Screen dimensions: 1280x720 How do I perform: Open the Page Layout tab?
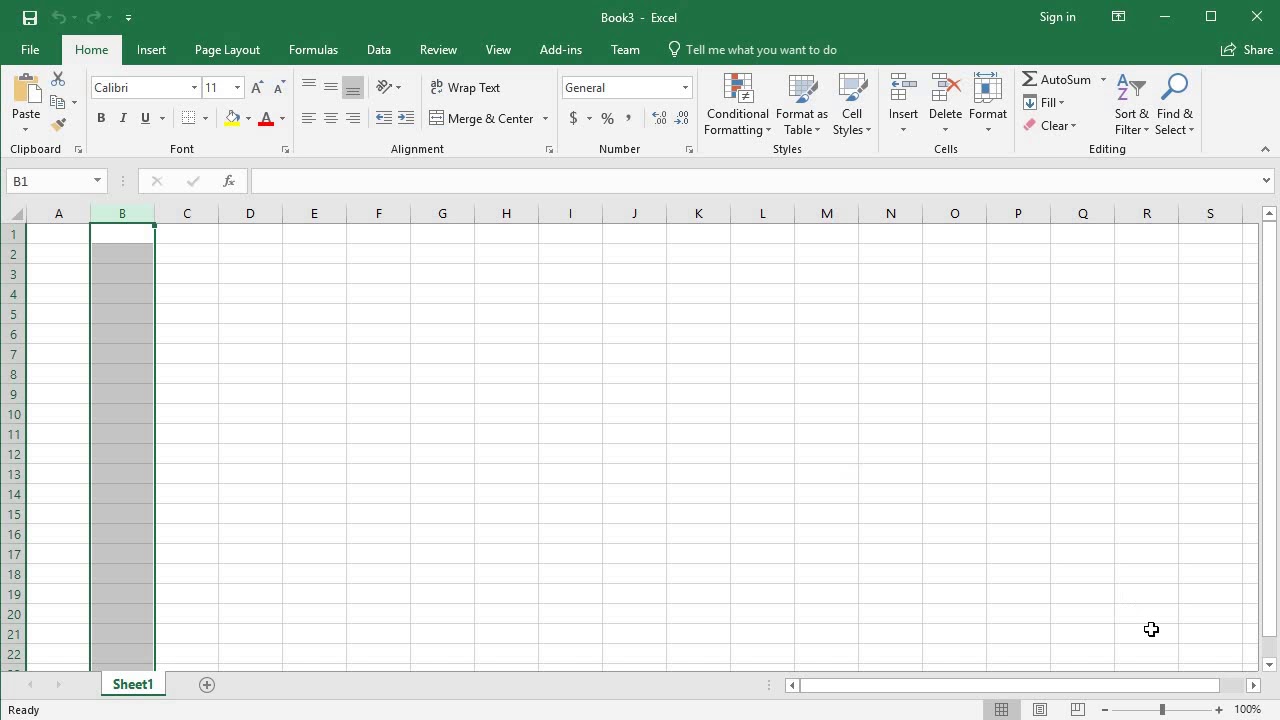coord(227,50)
